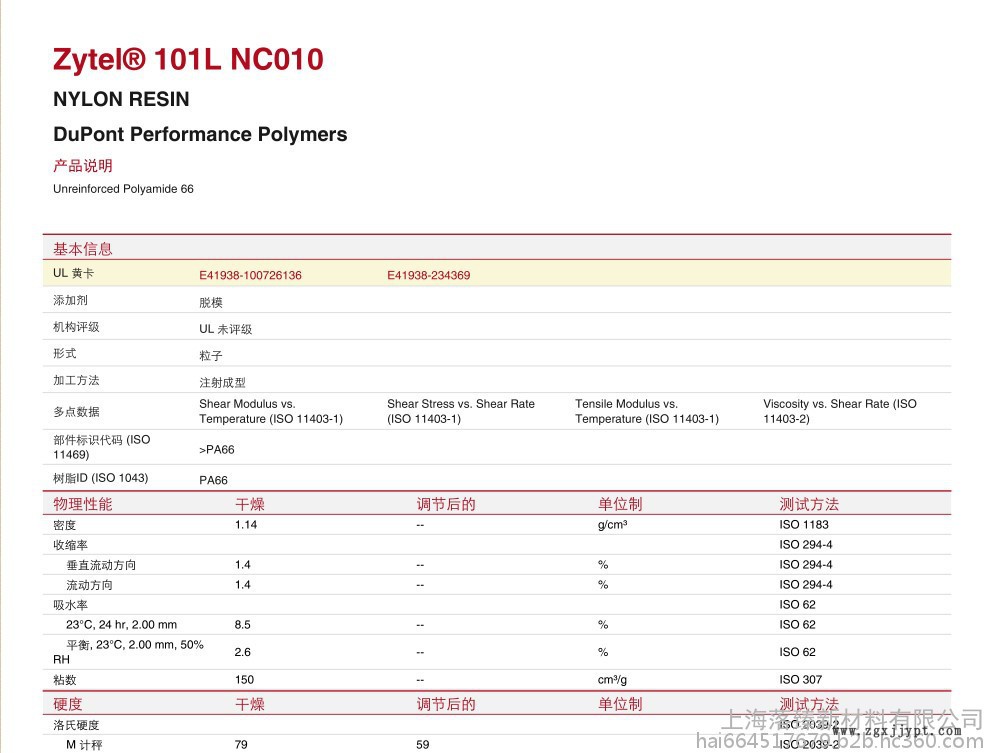The width and height of the screenshot is (989, 753).
Task: Click 干燥 column header in 物理性能 section
Action: 250,504
